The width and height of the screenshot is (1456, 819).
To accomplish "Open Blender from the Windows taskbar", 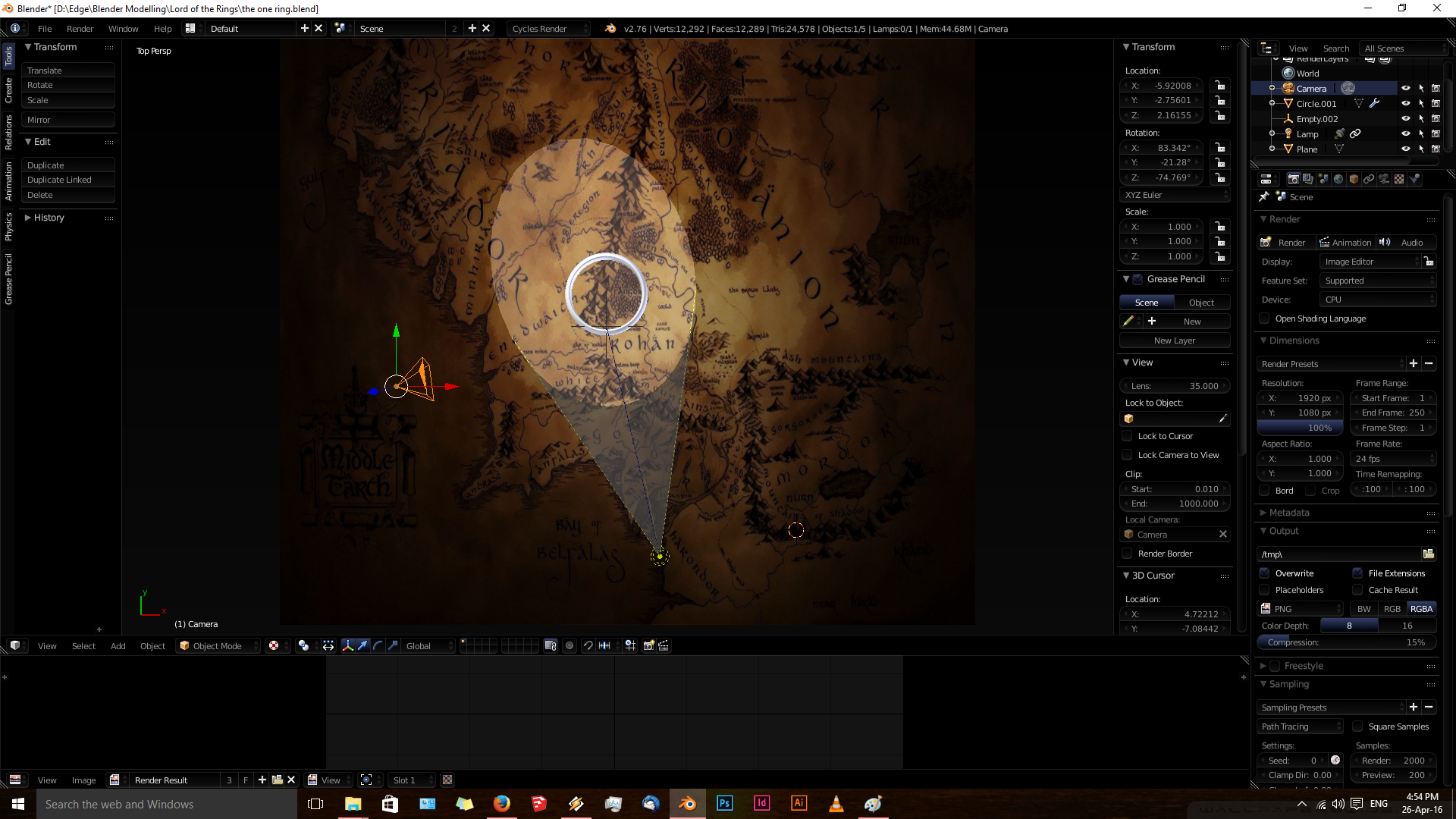I will [x=688, y=804].
